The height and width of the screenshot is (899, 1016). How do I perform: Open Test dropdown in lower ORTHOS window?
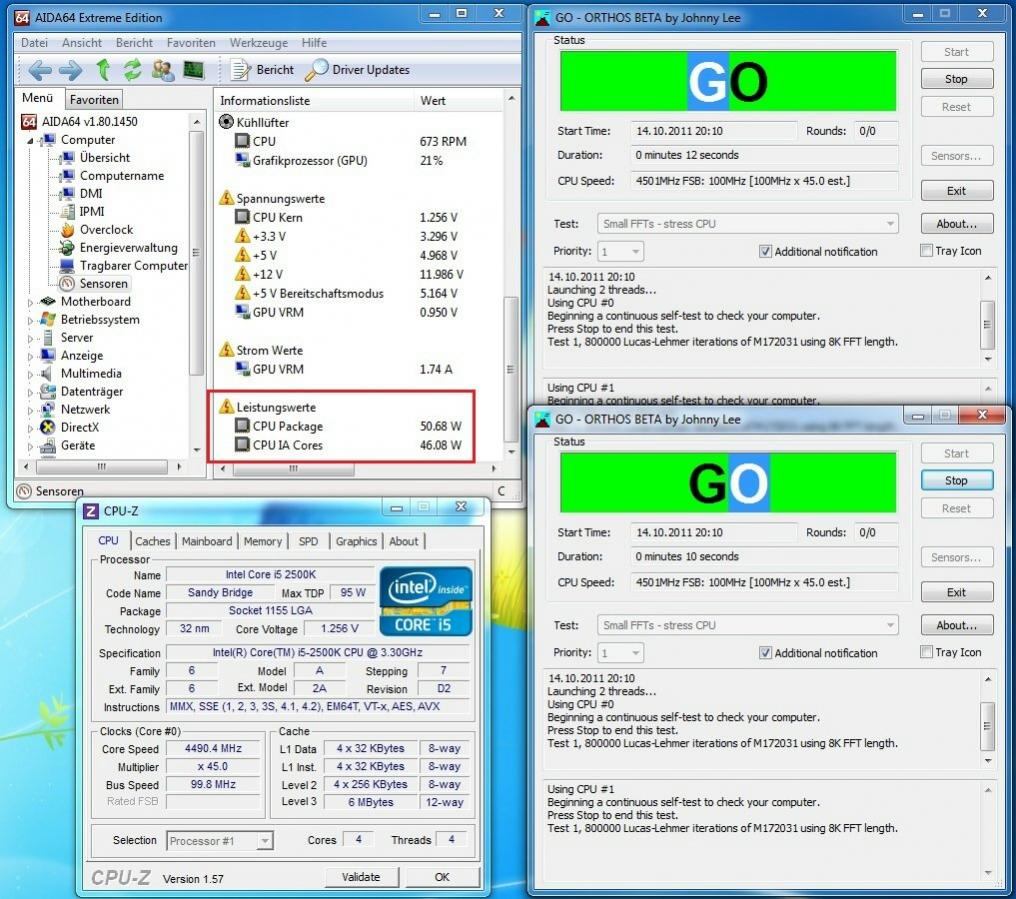click(748, 625)
